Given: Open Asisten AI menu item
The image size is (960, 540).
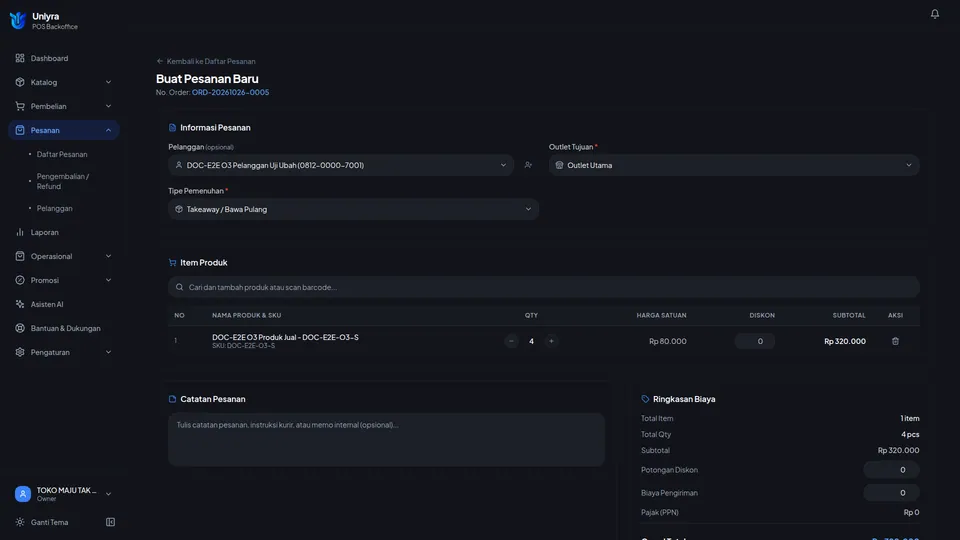Looking at the screenshot, I should (64, 304).
